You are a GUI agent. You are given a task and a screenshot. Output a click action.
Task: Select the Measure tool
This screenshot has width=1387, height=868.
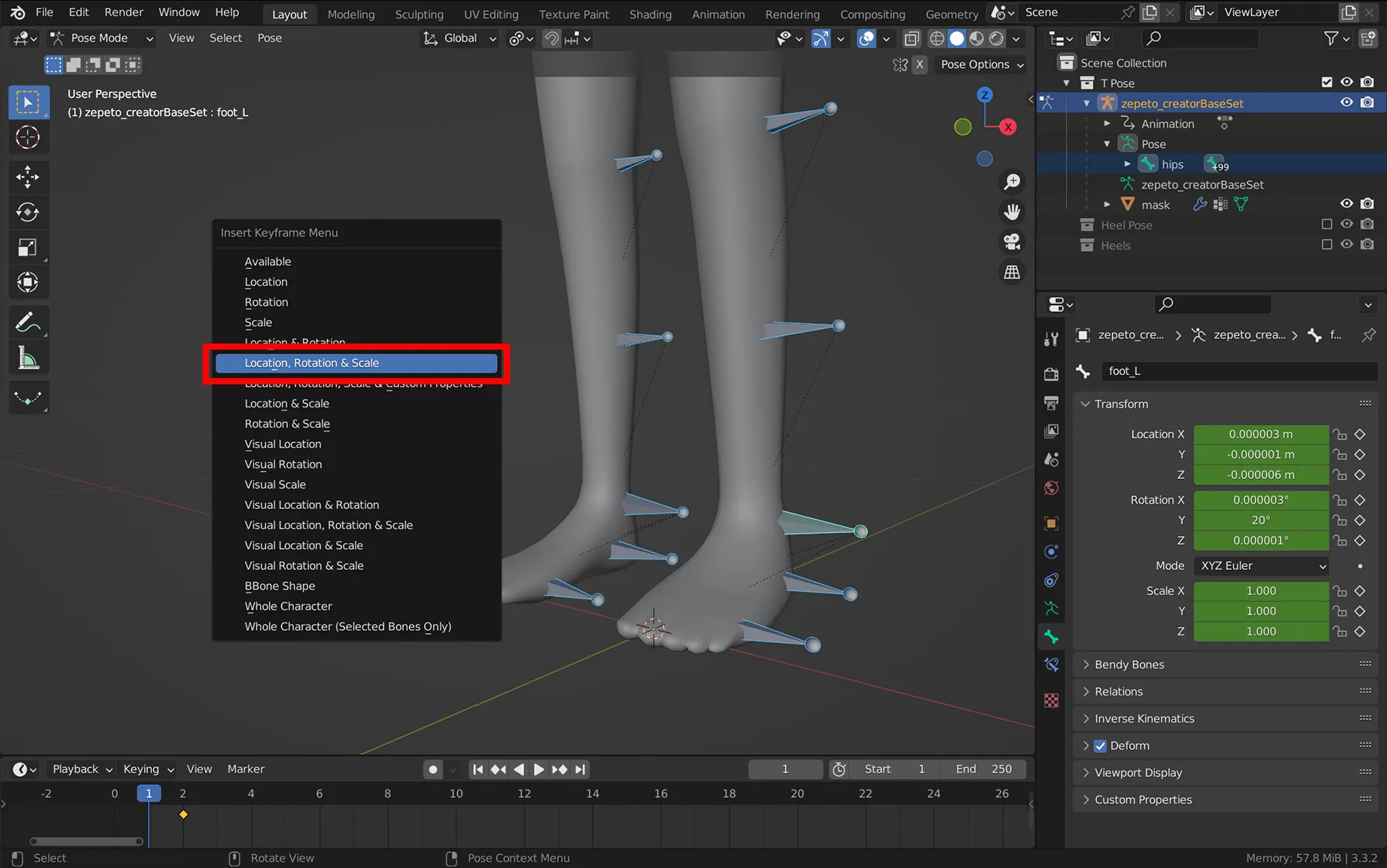pyautogui.click(x=28, y=357)
